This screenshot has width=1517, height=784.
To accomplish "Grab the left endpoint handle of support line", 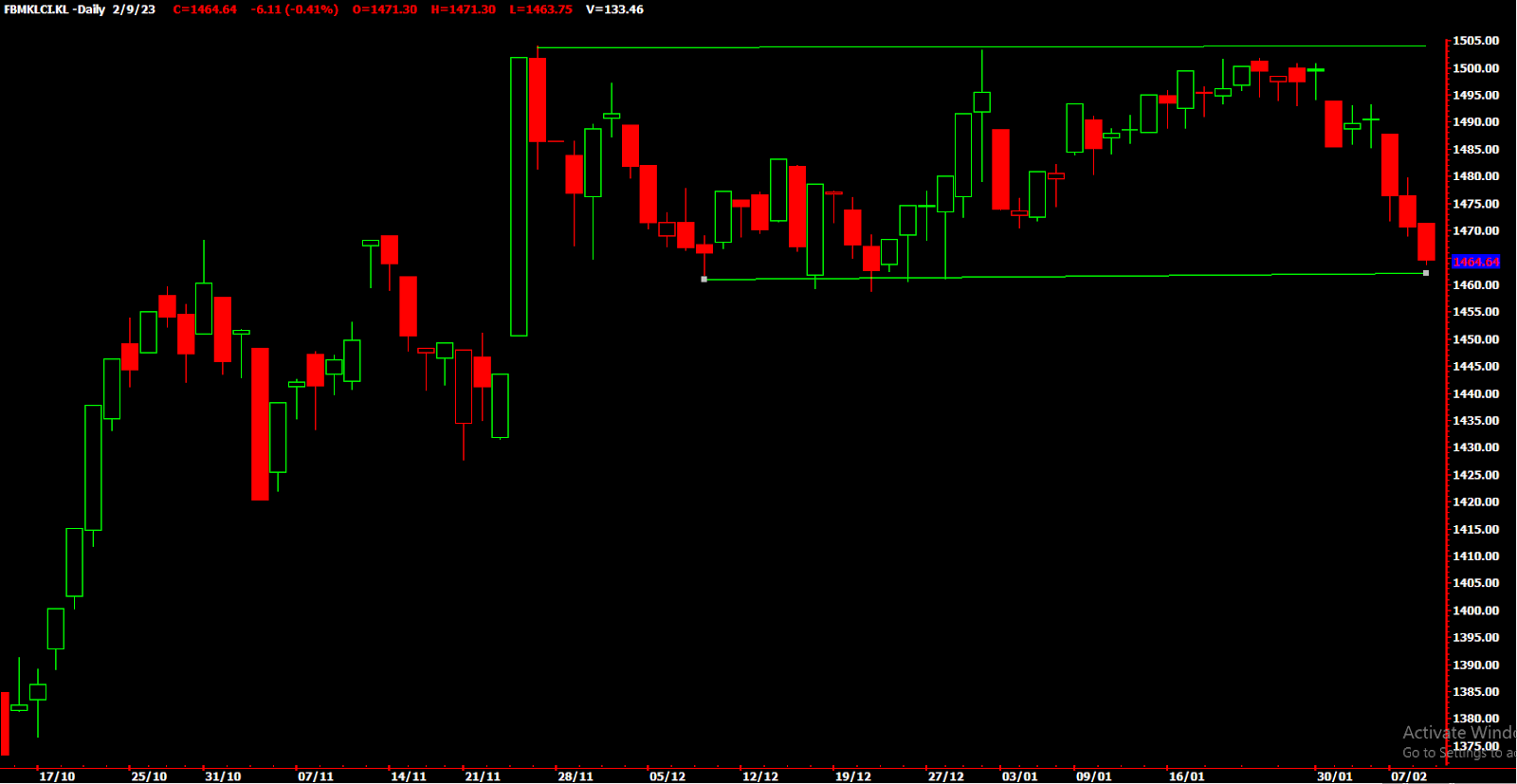I will click(x=704, y=280).
